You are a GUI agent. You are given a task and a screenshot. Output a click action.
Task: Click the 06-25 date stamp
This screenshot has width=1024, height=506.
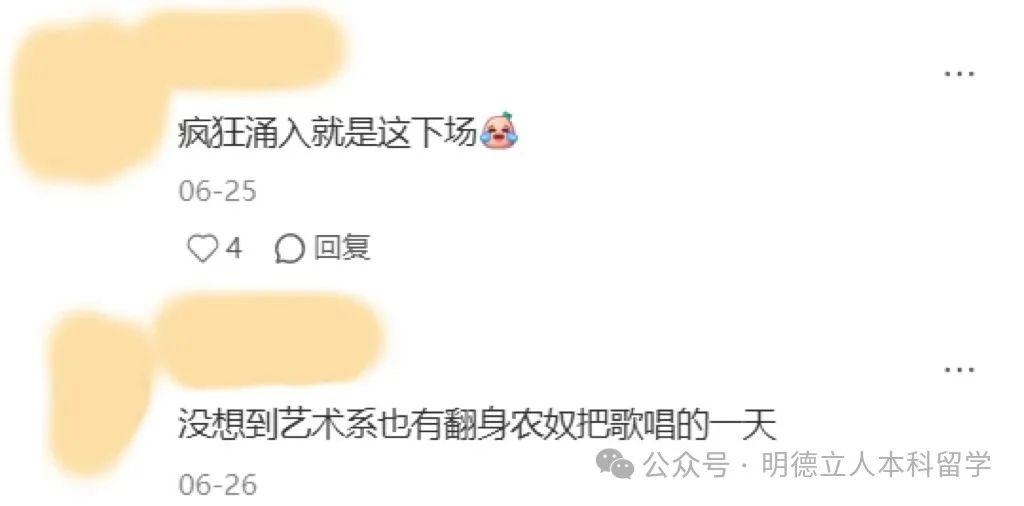coord(217,191)
